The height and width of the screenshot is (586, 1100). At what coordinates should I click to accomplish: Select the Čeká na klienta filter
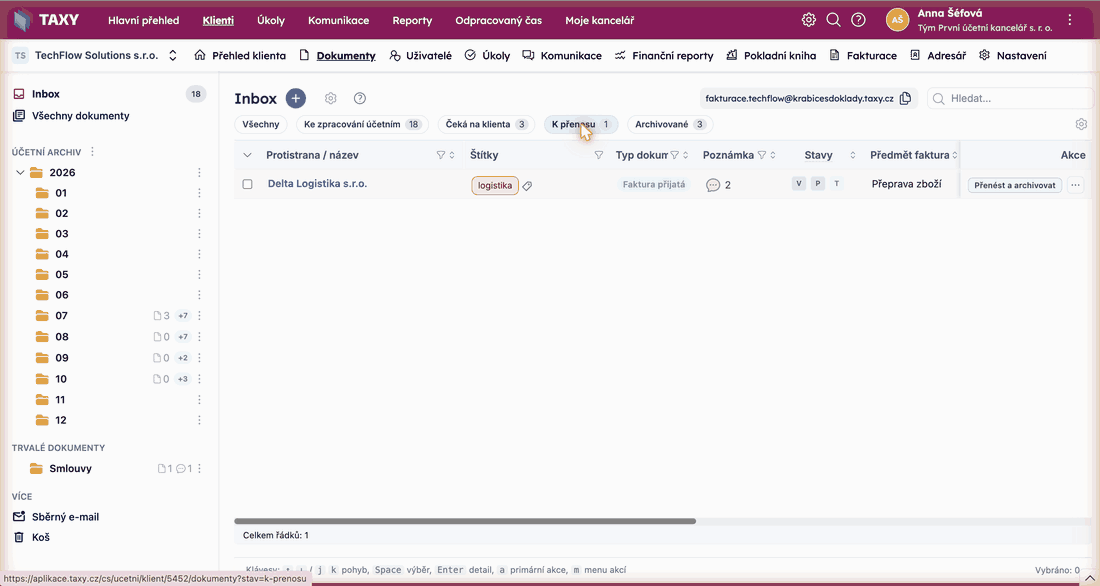(486, 124)
